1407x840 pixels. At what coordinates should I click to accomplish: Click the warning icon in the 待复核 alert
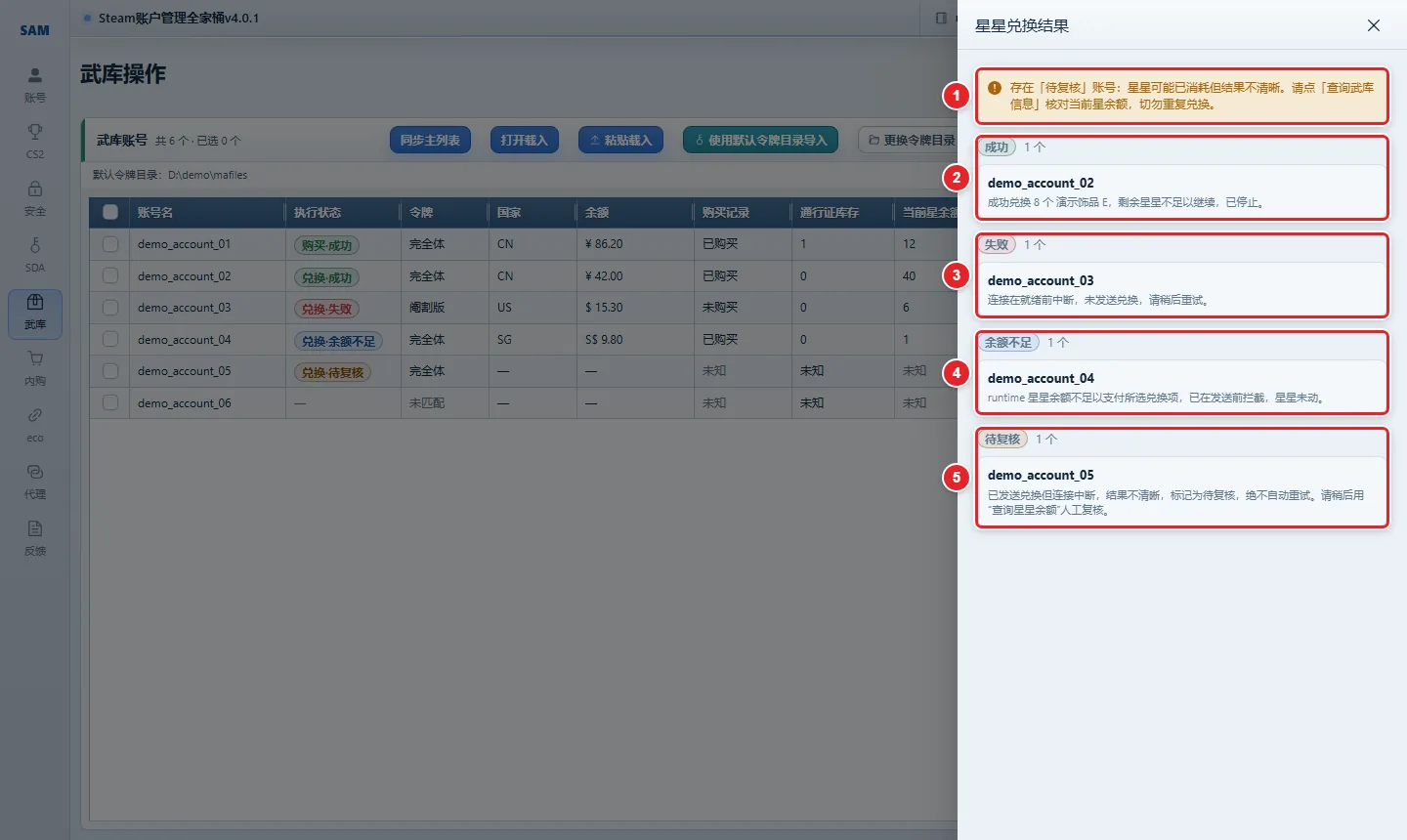coord(995,88)
